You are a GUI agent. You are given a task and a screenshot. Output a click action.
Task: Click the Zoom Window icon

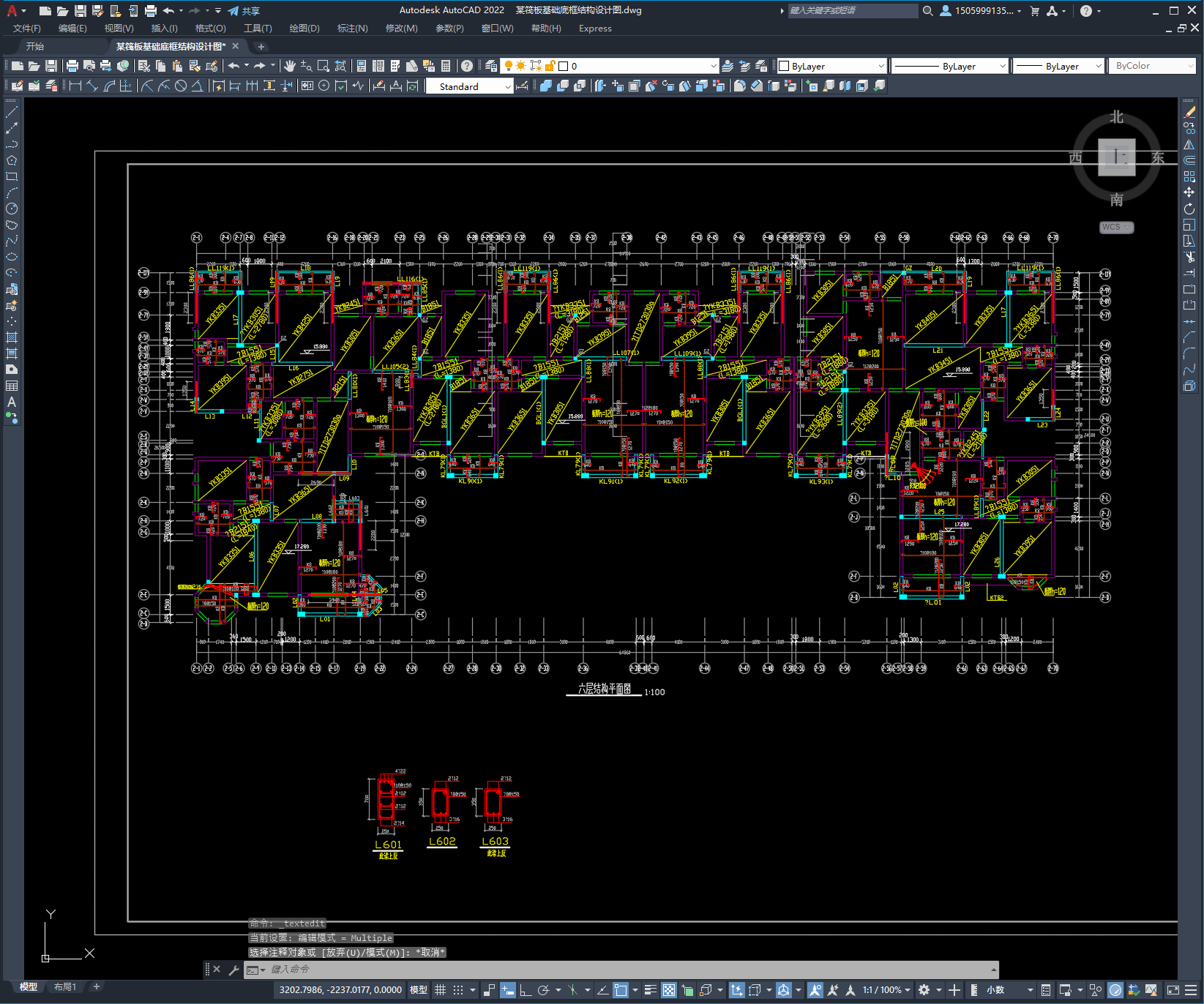(324, 66)
